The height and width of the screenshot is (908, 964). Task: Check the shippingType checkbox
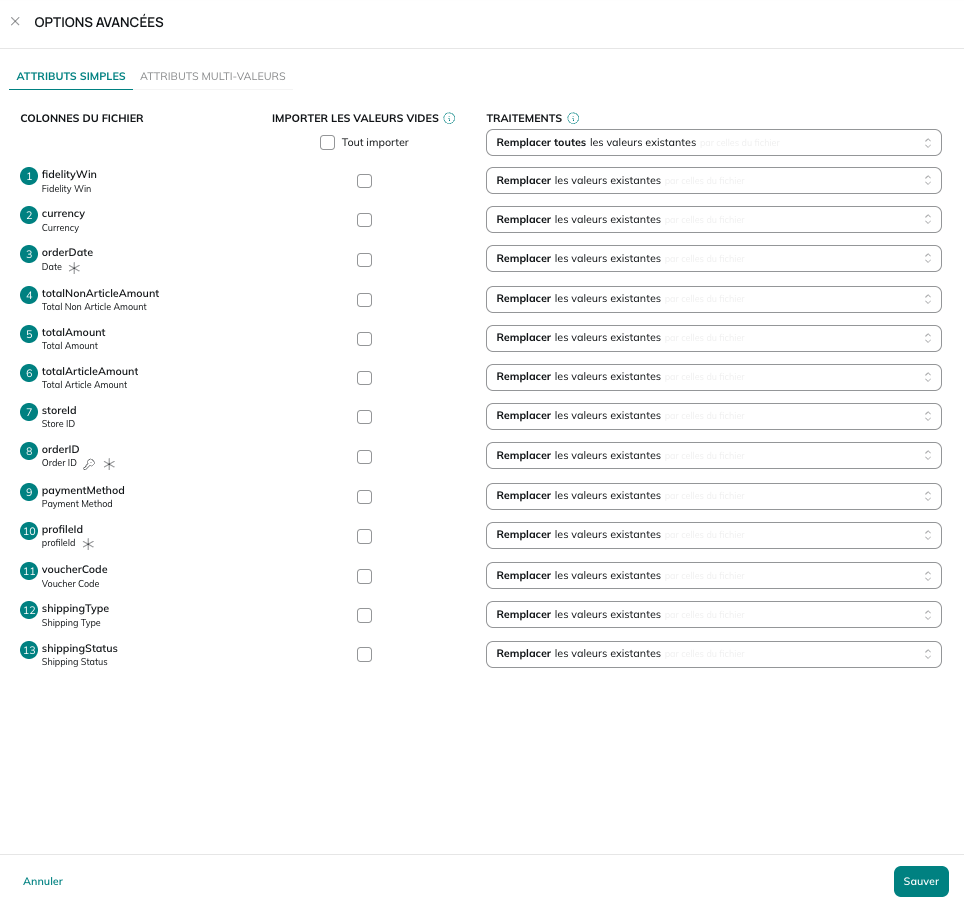point(365,615)
